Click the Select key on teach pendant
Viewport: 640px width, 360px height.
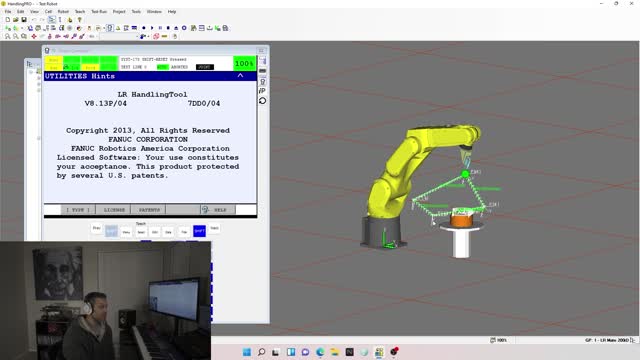coord(141,232)
